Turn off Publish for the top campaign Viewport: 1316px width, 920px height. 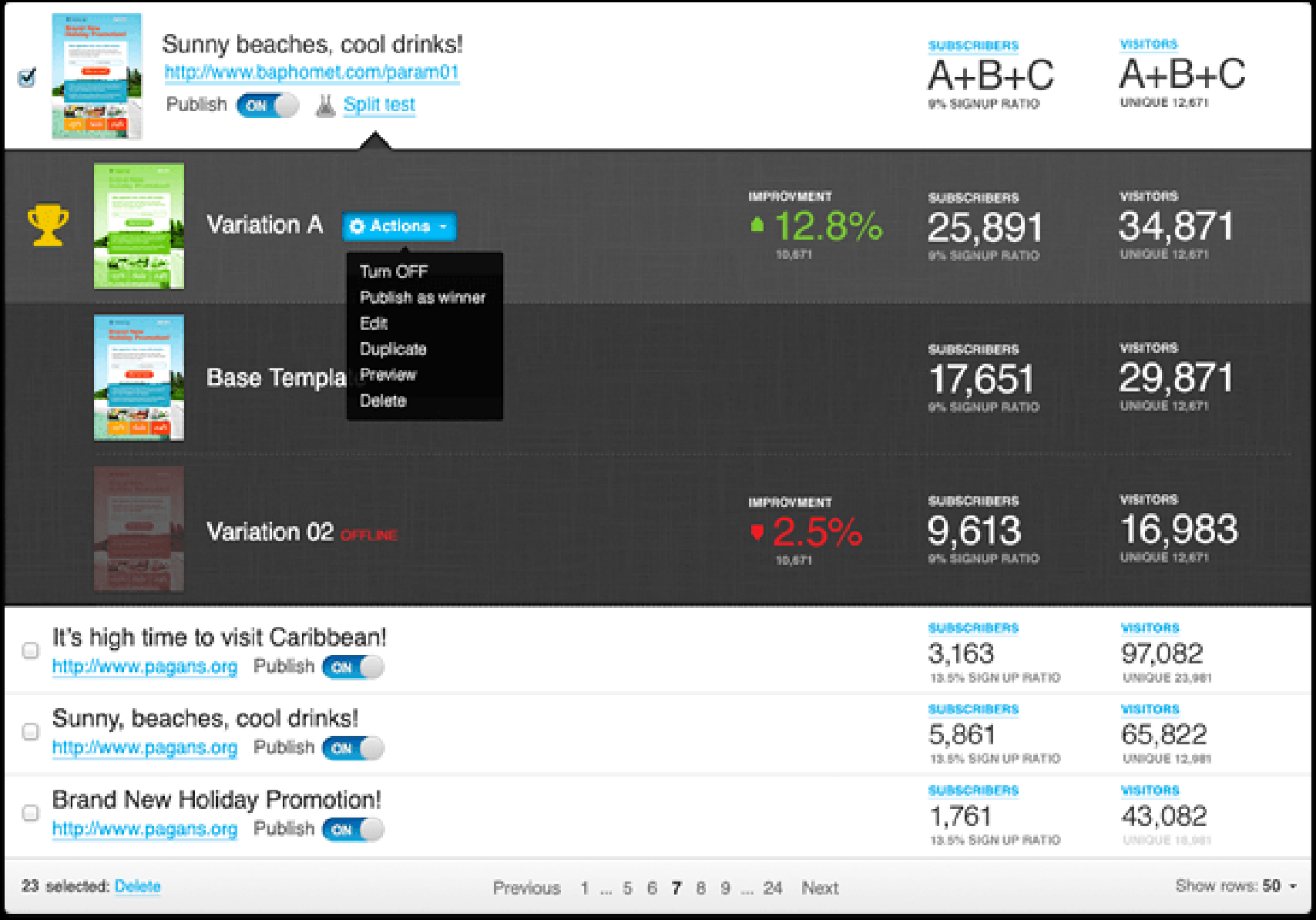click(x=267, y=106)
